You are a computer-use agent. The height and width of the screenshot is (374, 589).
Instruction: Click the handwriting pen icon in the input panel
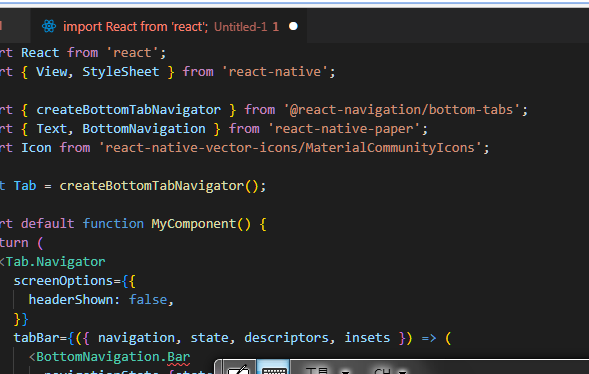pyautogui.click(x=239, y=369)
